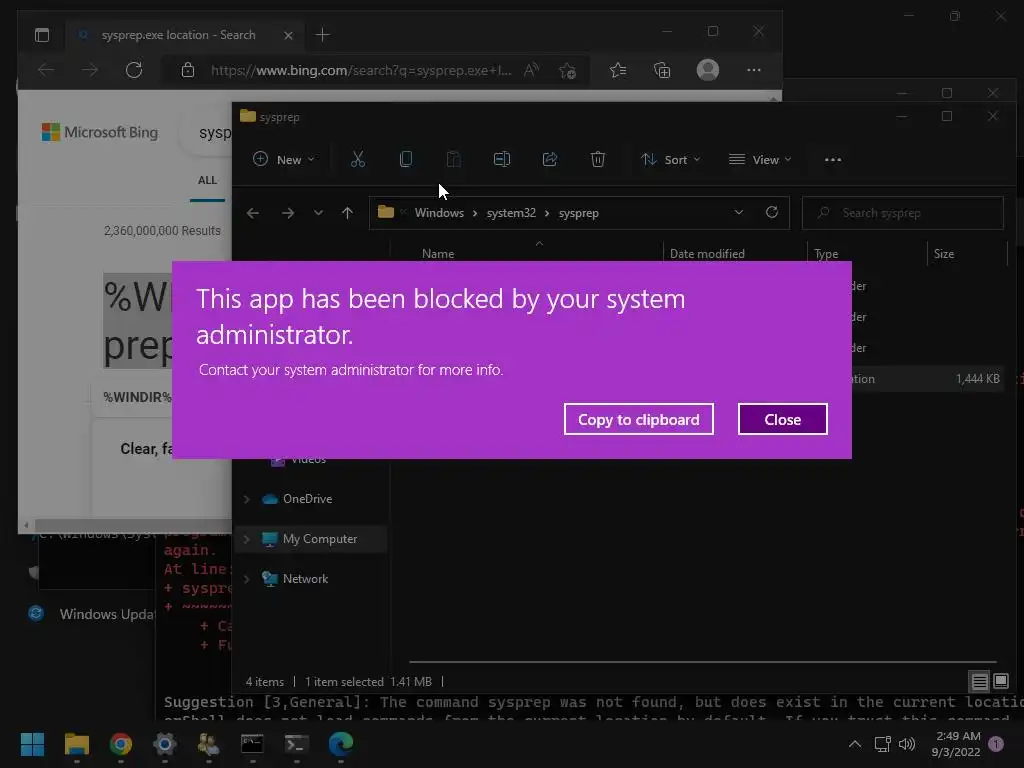Viewport: 1024px width, 768px height.
Task: Click the Delete trash icon
Action: pyautogui.click(x=598, y=159)
